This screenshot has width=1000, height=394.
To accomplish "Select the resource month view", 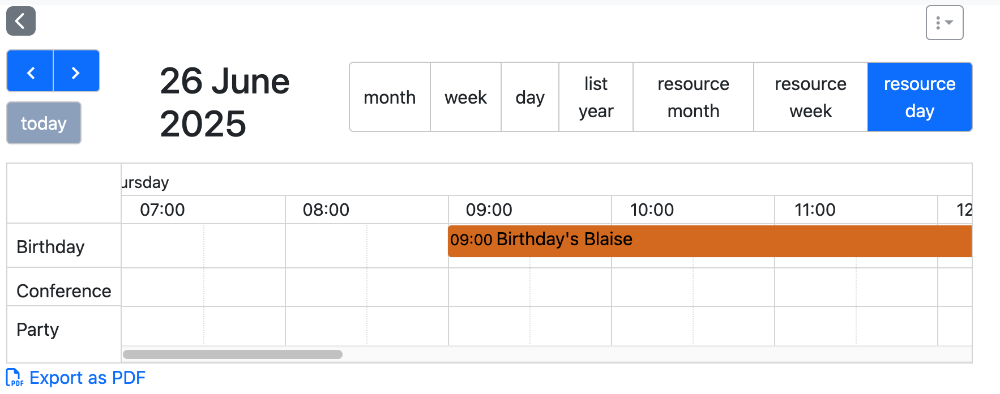I will pos(693,97).
